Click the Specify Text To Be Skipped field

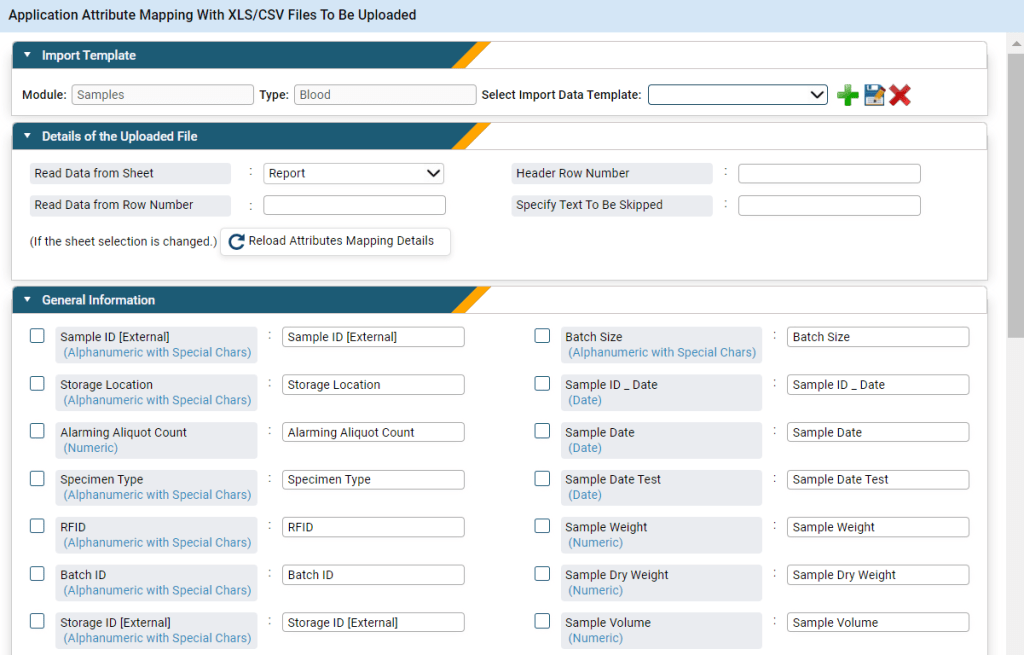coord(828,205)
